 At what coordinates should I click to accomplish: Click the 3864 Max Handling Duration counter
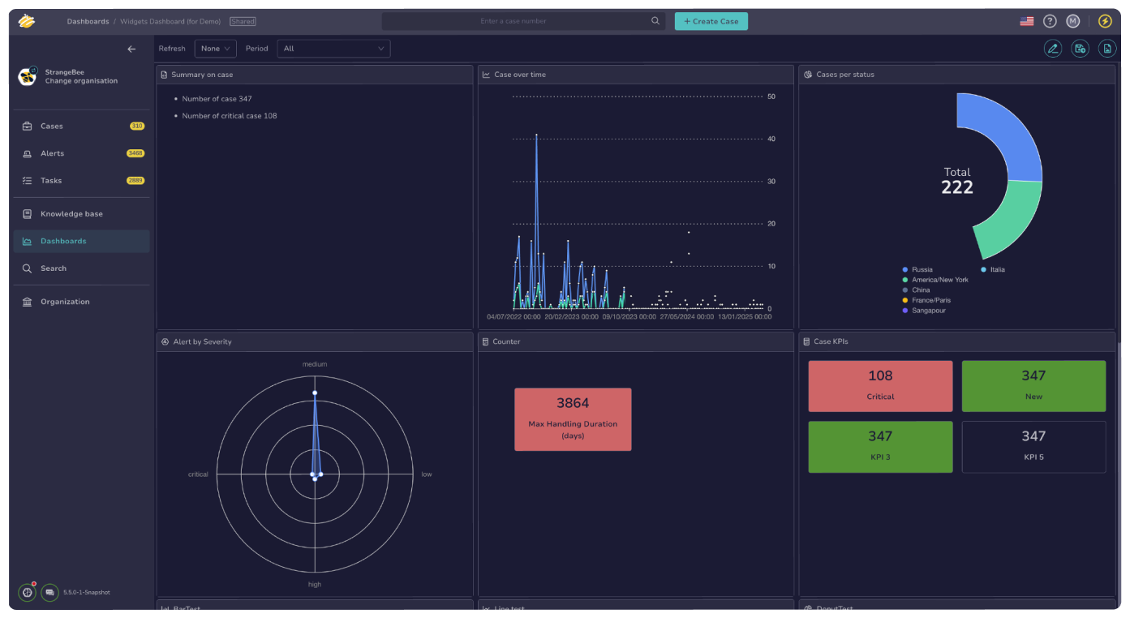coord(573,419)
